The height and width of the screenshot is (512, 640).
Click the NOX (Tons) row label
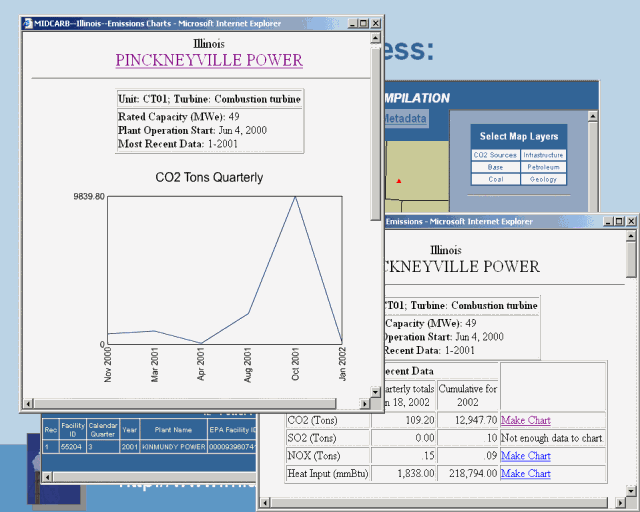314,456
